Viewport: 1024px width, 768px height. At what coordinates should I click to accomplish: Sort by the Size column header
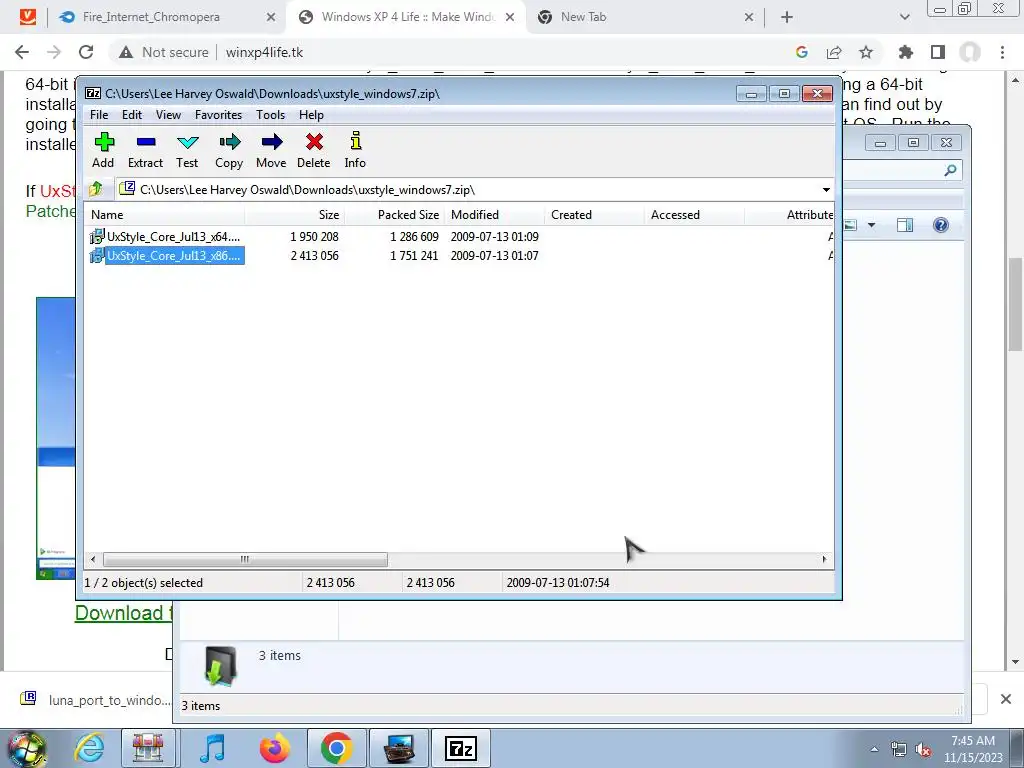pos(295,215)
